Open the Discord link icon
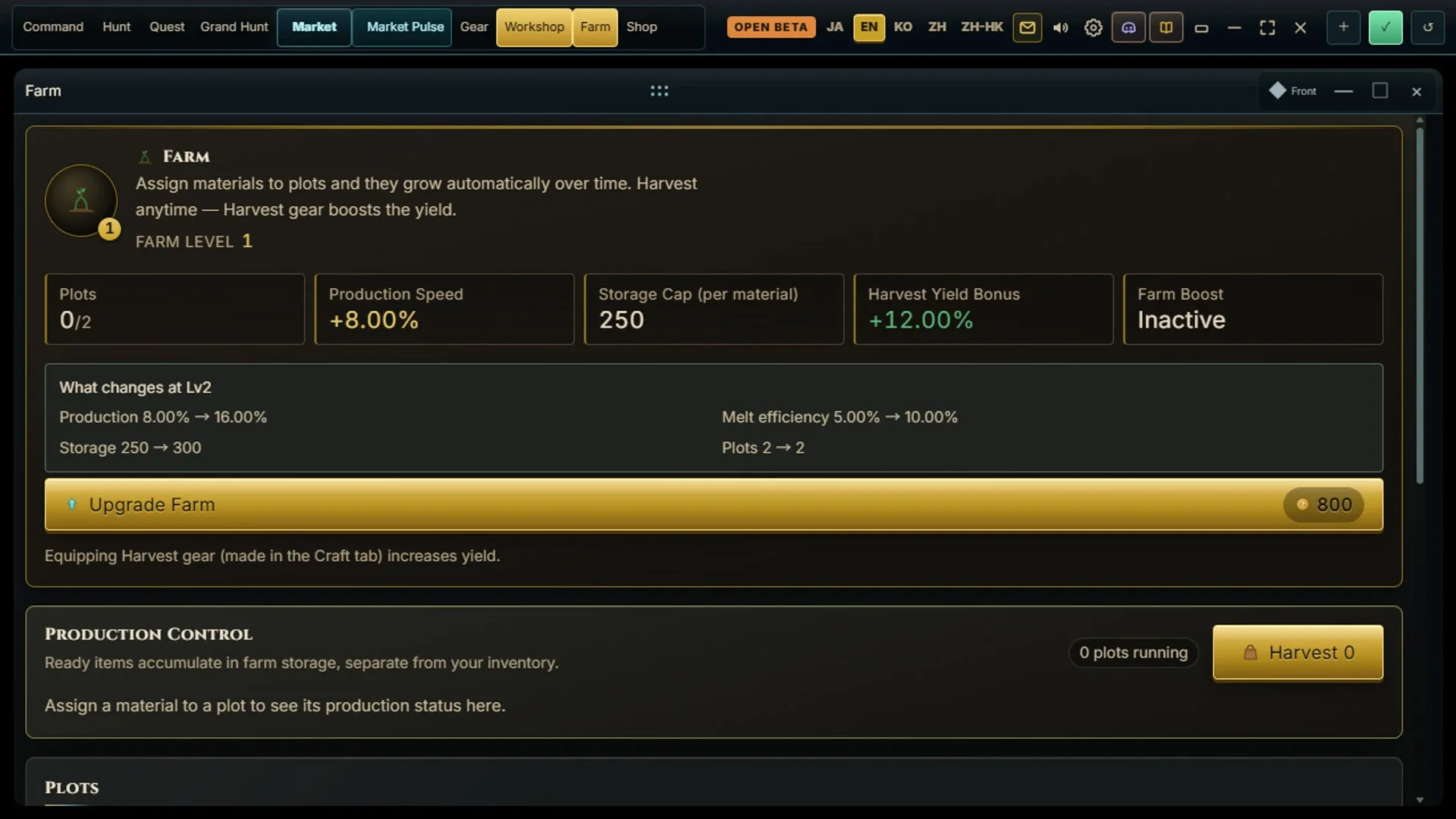This screenshot has width=1456, height=819. (x=1128, y=27)
